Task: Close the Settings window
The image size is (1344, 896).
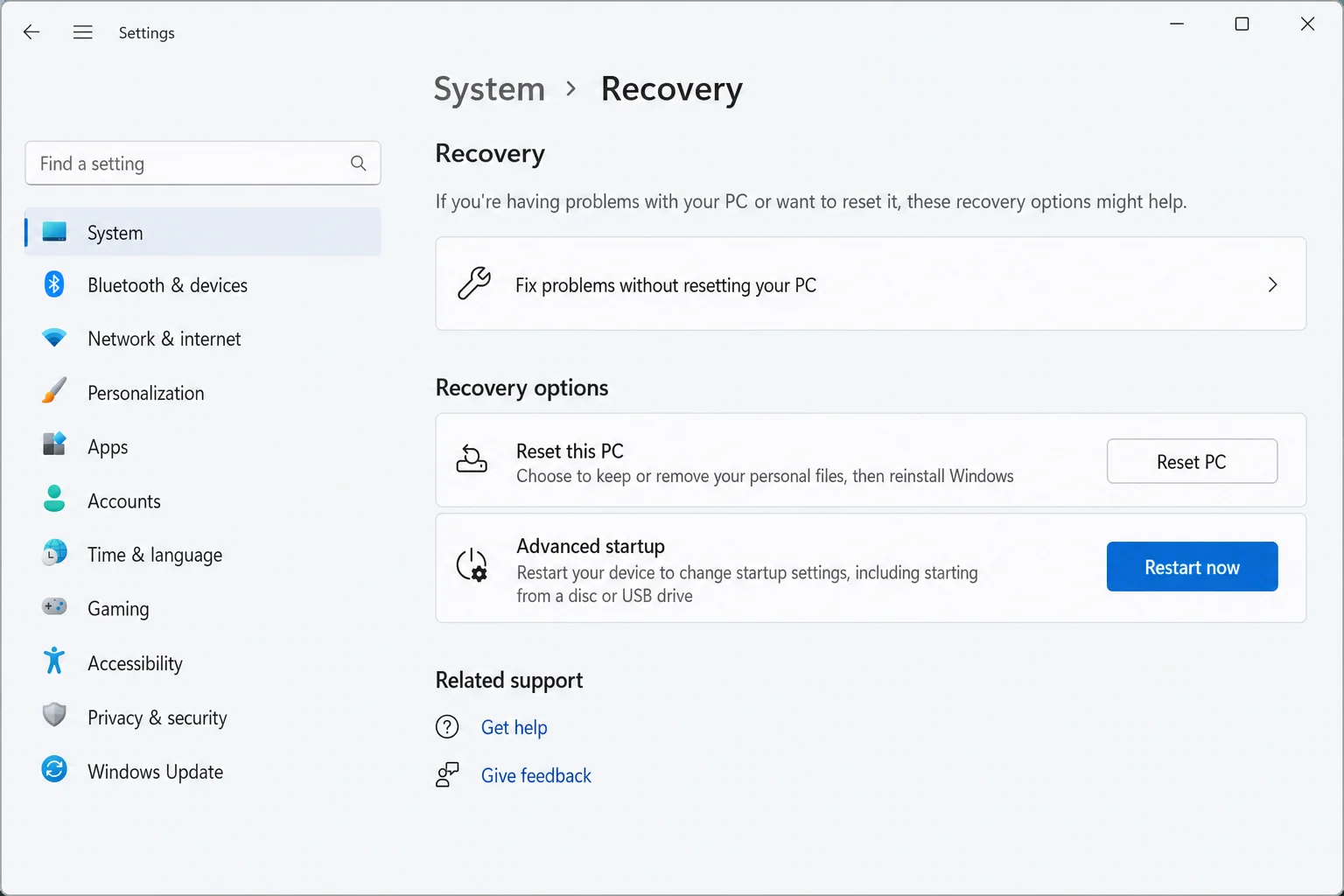Action: coord(1307,24)
